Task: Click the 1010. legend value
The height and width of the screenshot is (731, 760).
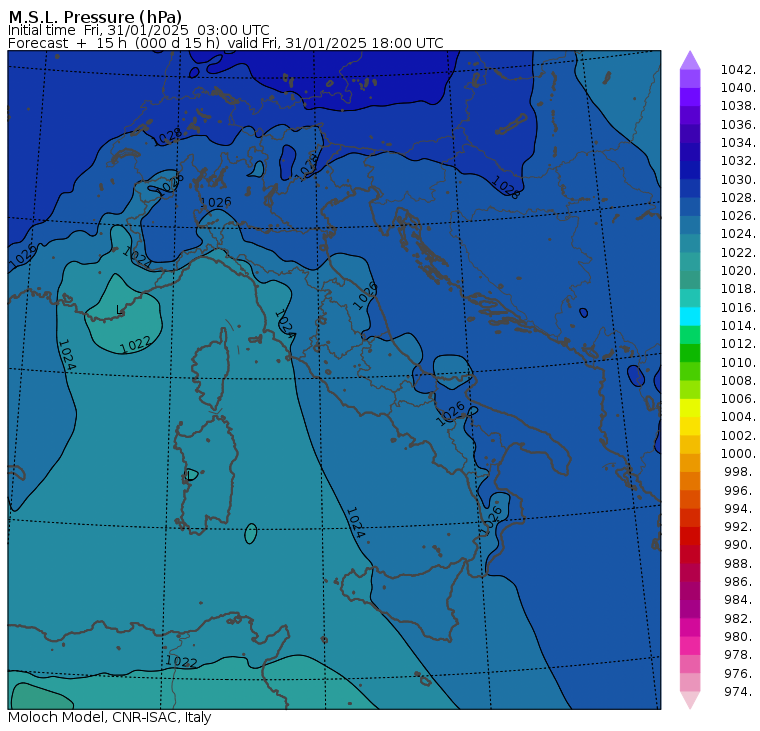Action: pos(738,362)
